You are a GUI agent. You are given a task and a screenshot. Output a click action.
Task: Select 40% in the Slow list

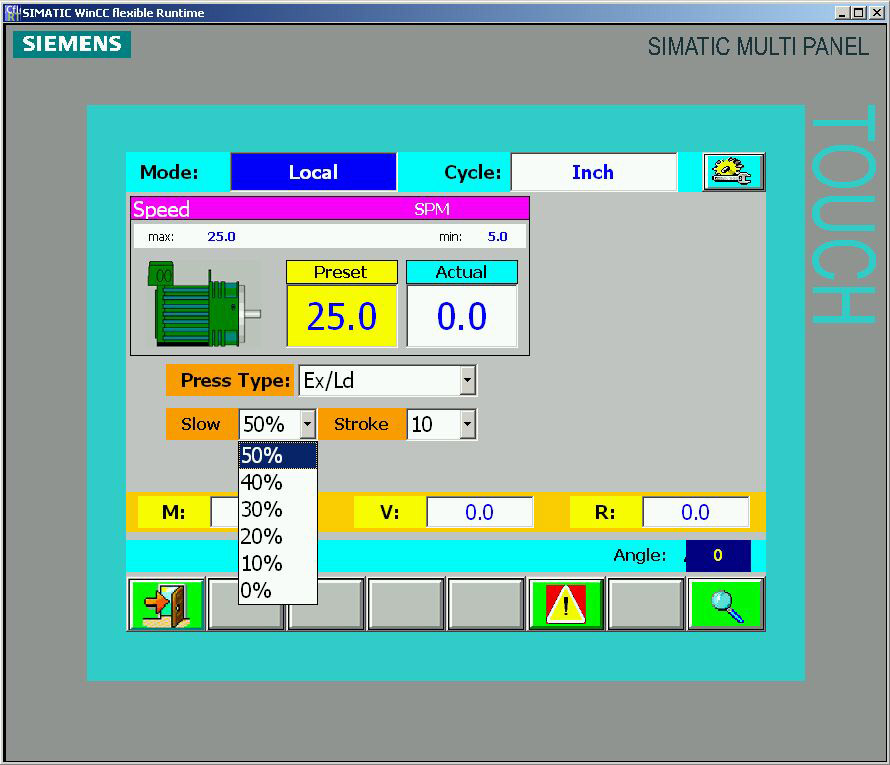pyautogui.click(x=278, y=482)
